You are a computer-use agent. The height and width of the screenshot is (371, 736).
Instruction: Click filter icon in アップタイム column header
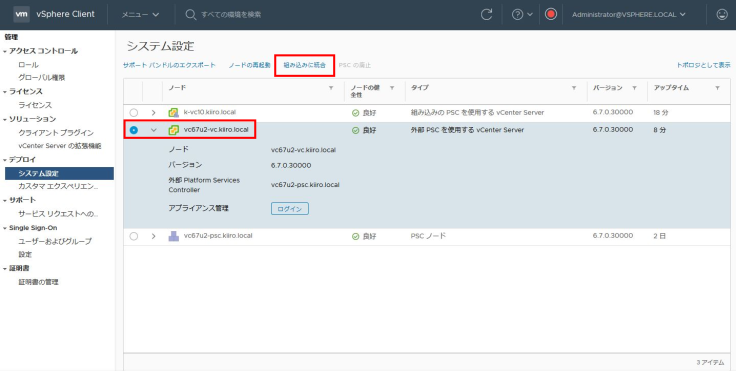[x=717, y=88]
